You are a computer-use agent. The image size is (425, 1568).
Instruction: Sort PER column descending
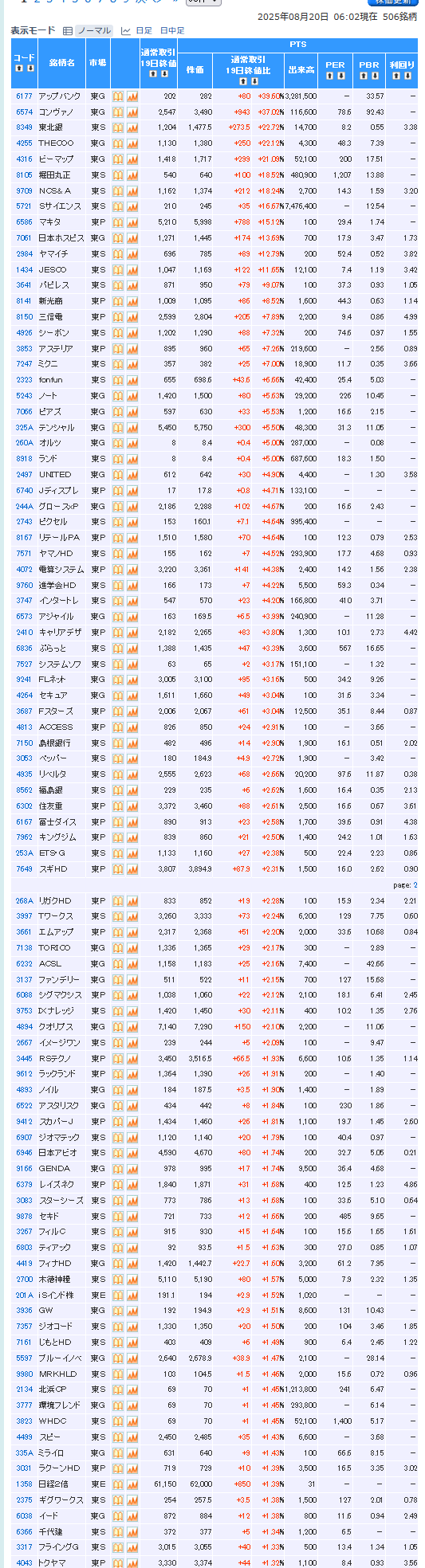tap(341, 75)
